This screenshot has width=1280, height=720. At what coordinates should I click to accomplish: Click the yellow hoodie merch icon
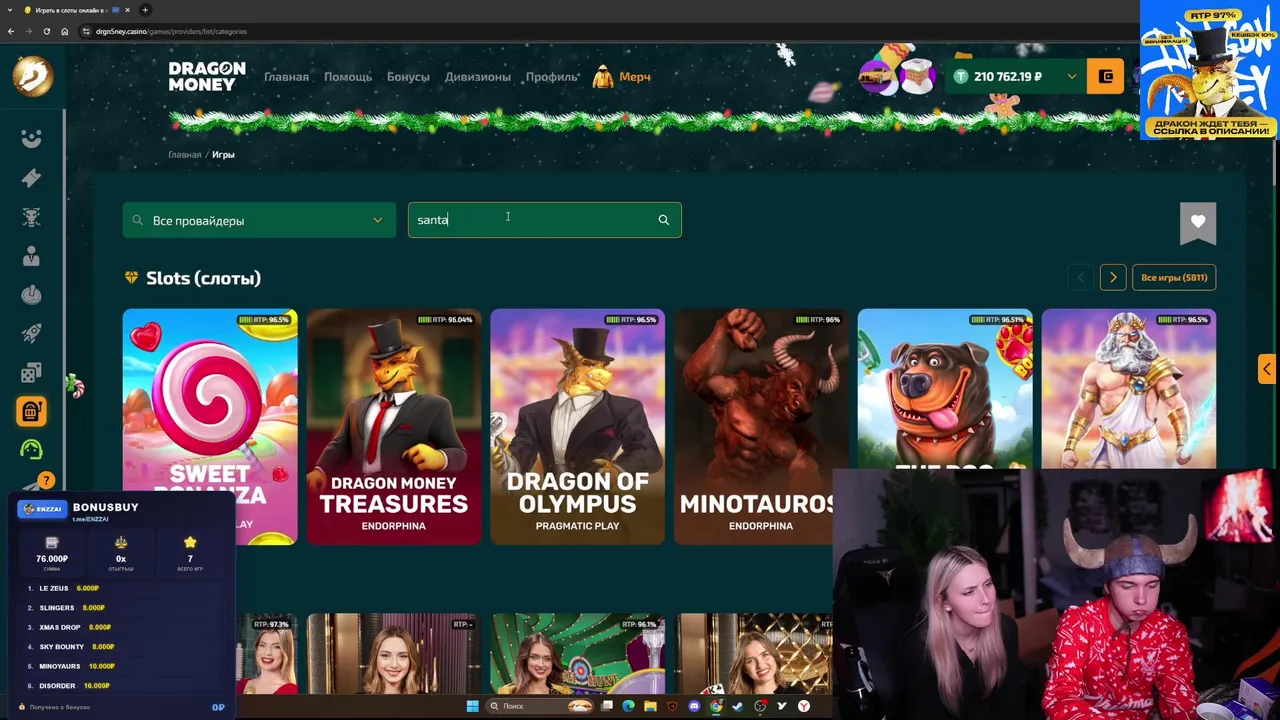[602, 77]
